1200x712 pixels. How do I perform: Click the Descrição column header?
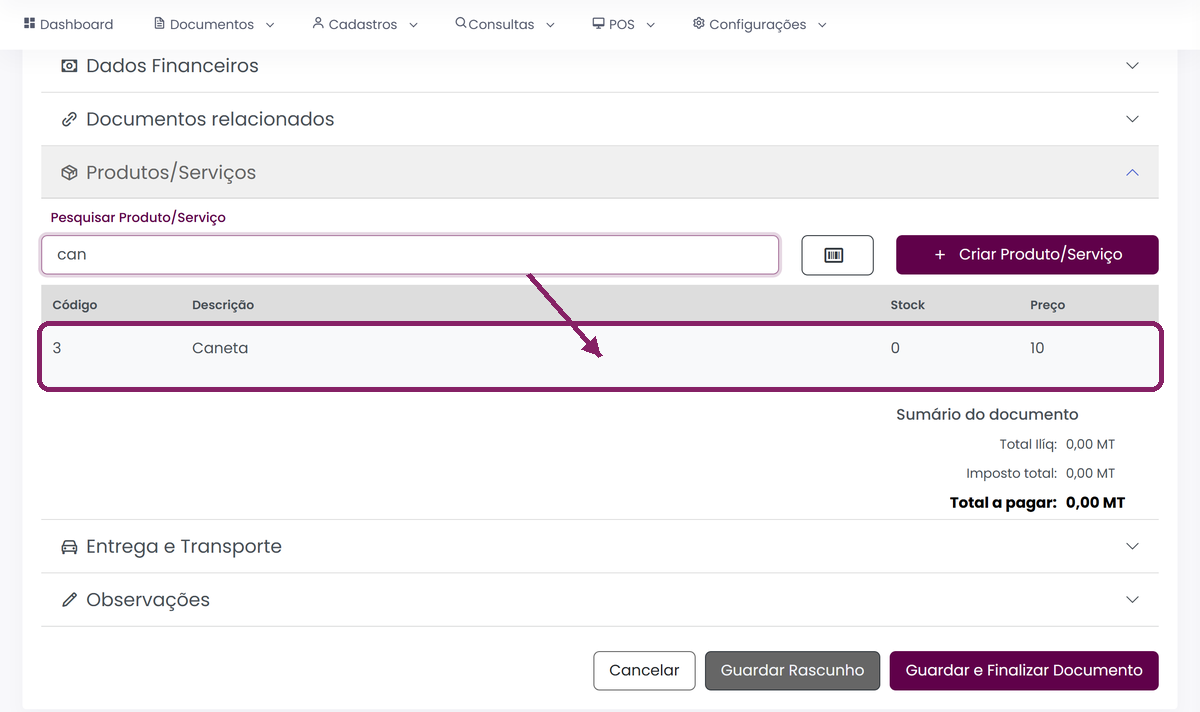pyautogui.click(x=223, y=305)
